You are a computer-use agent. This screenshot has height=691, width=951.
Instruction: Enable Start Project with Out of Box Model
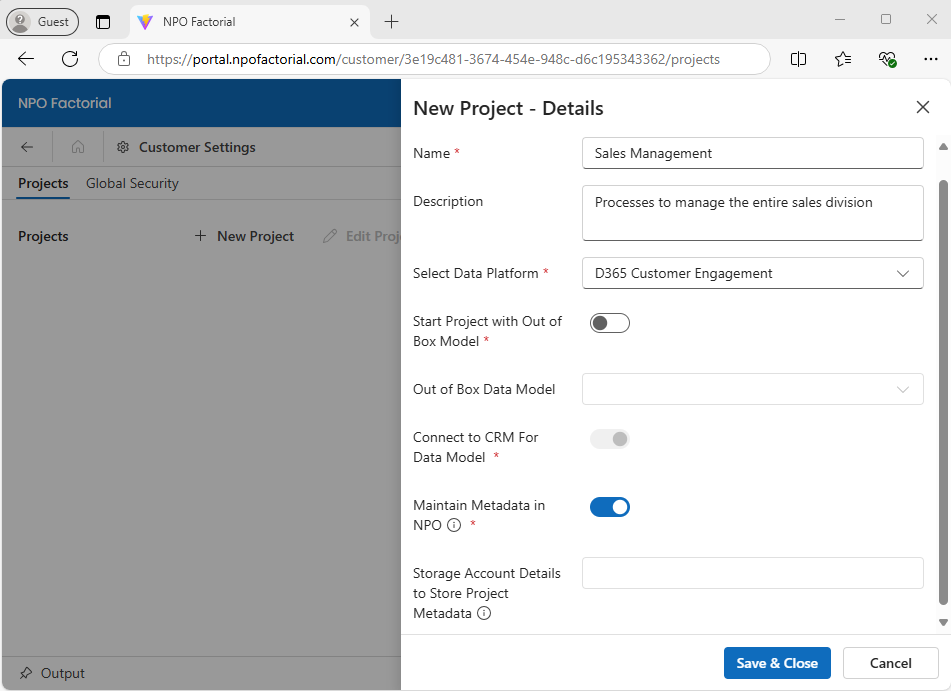609,323
